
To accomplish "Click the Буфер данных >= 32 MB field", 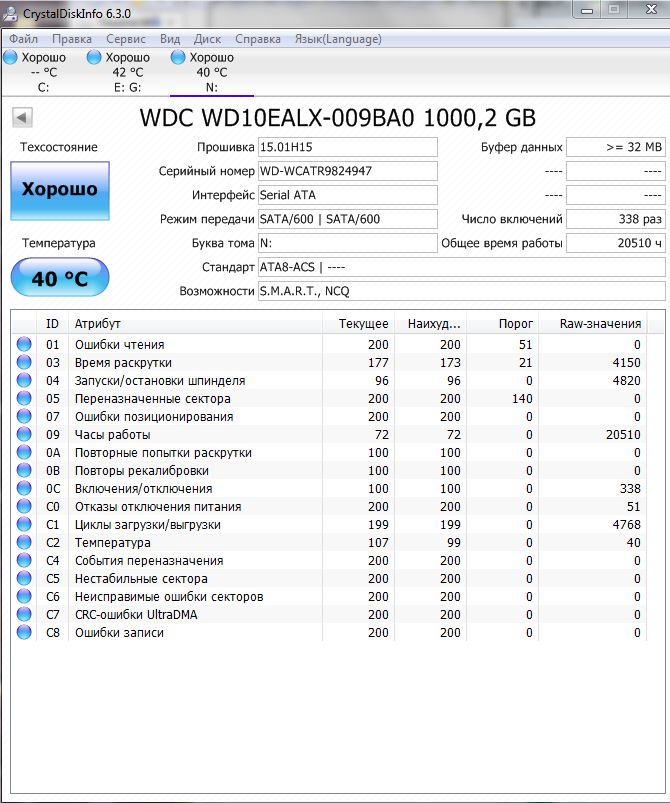I will coord(615,147).
